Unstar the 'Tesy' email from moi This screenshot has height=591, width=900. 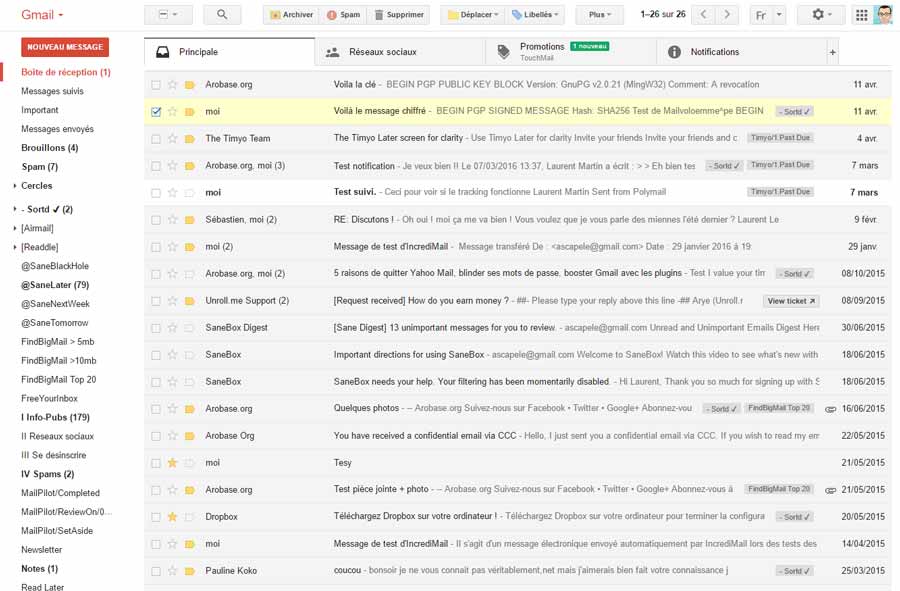click(172, 463)
